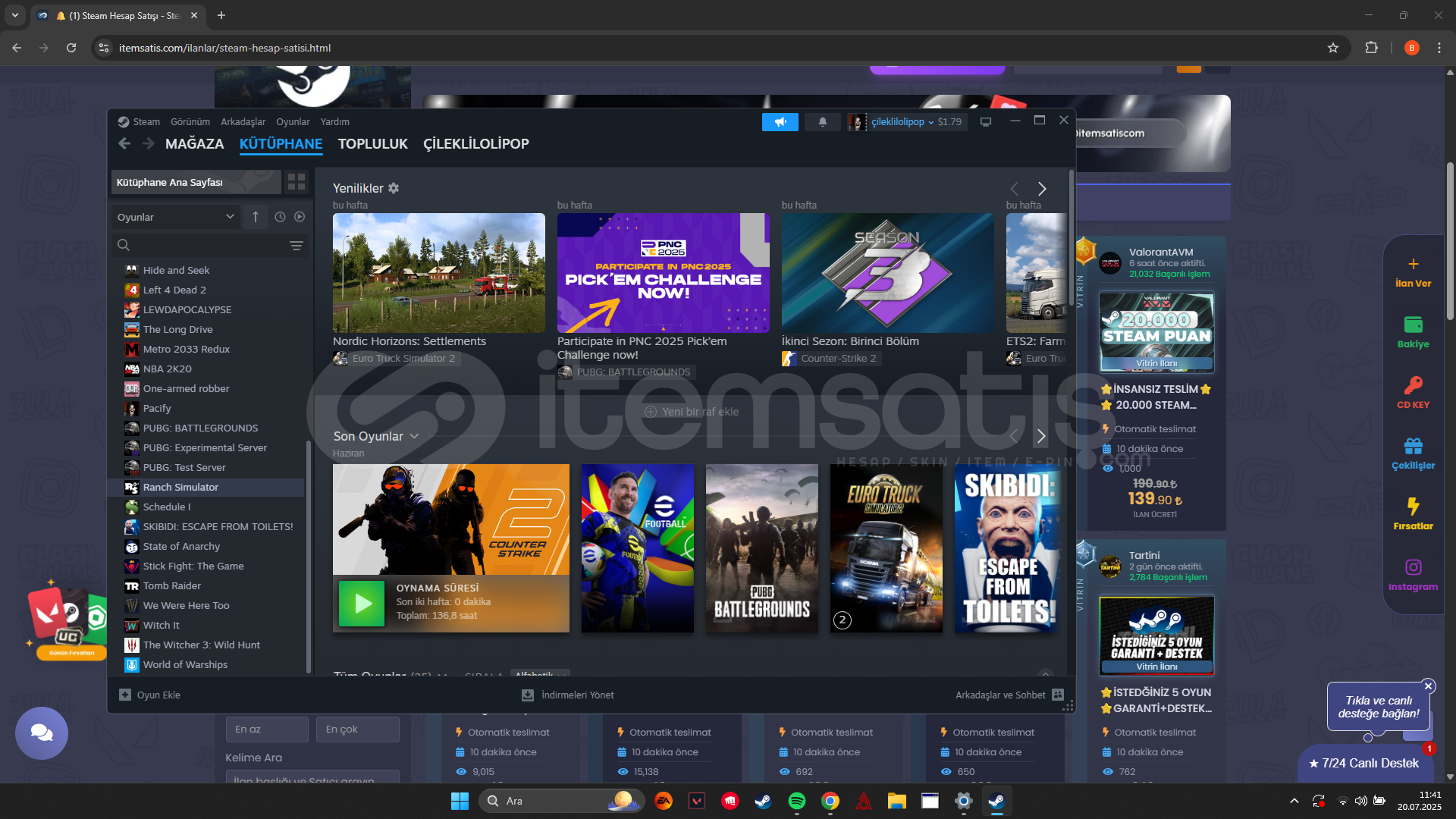Open Yardım menu
Image resolution: width=1456 pixels, height=819 pixels.
point(334,121)
